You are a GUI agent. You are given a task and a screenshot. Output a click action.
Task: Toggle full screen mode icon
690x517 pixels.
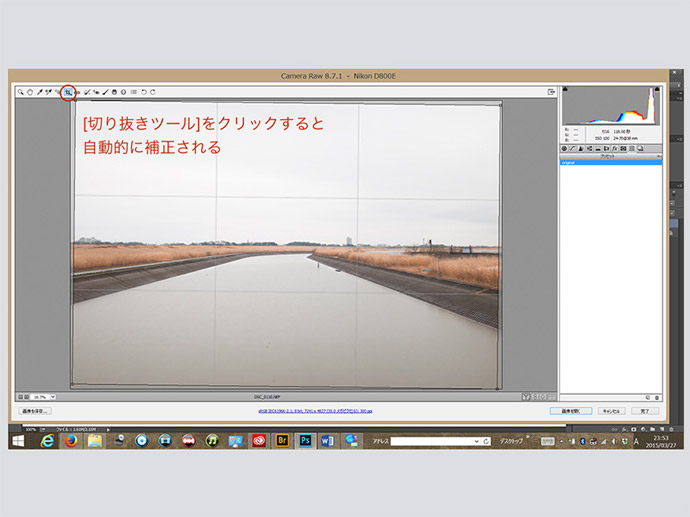(x=551, y=92)
